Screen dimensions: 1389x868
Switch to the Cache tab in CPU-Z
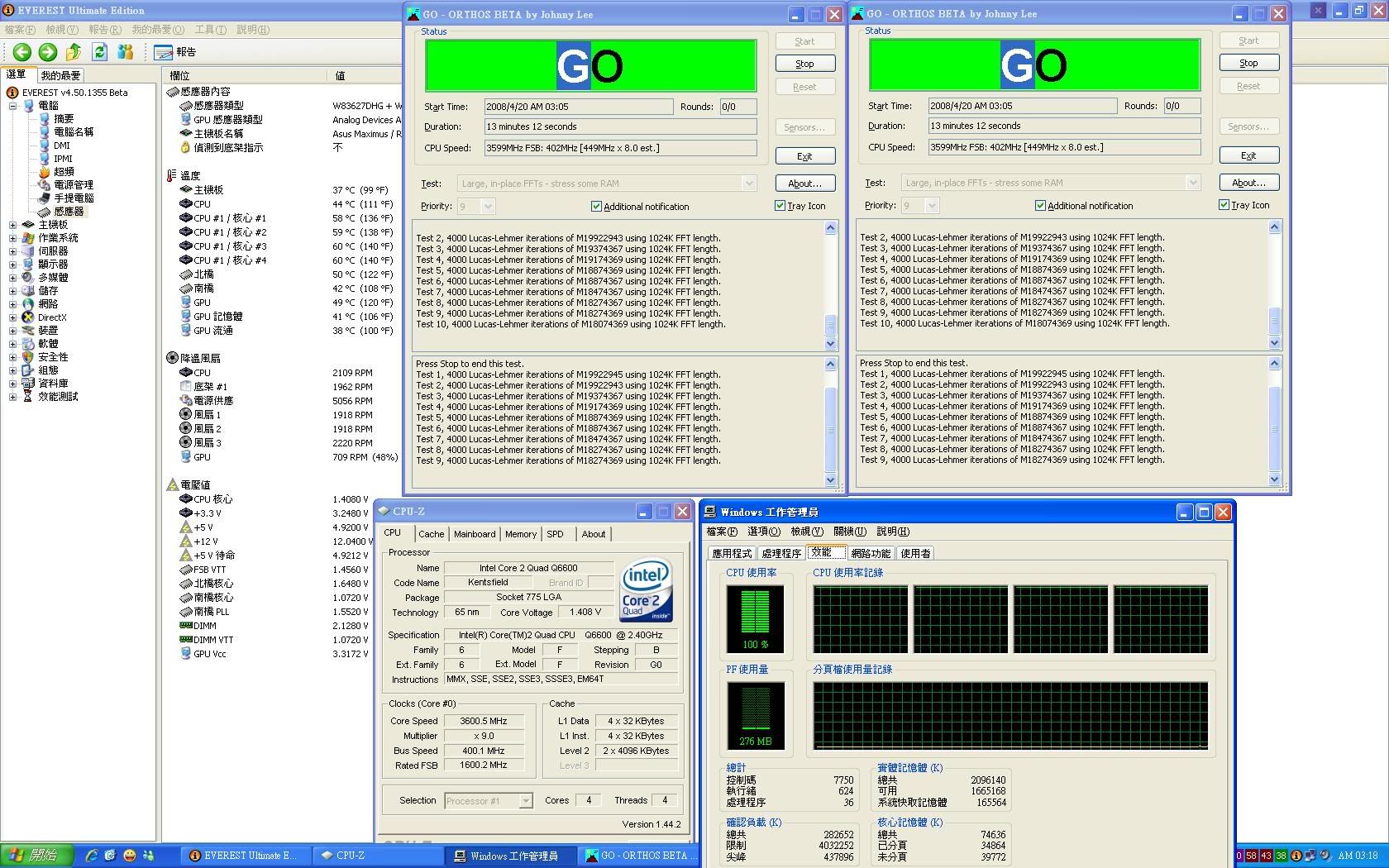pyautogui.click(x=431, y=534)
